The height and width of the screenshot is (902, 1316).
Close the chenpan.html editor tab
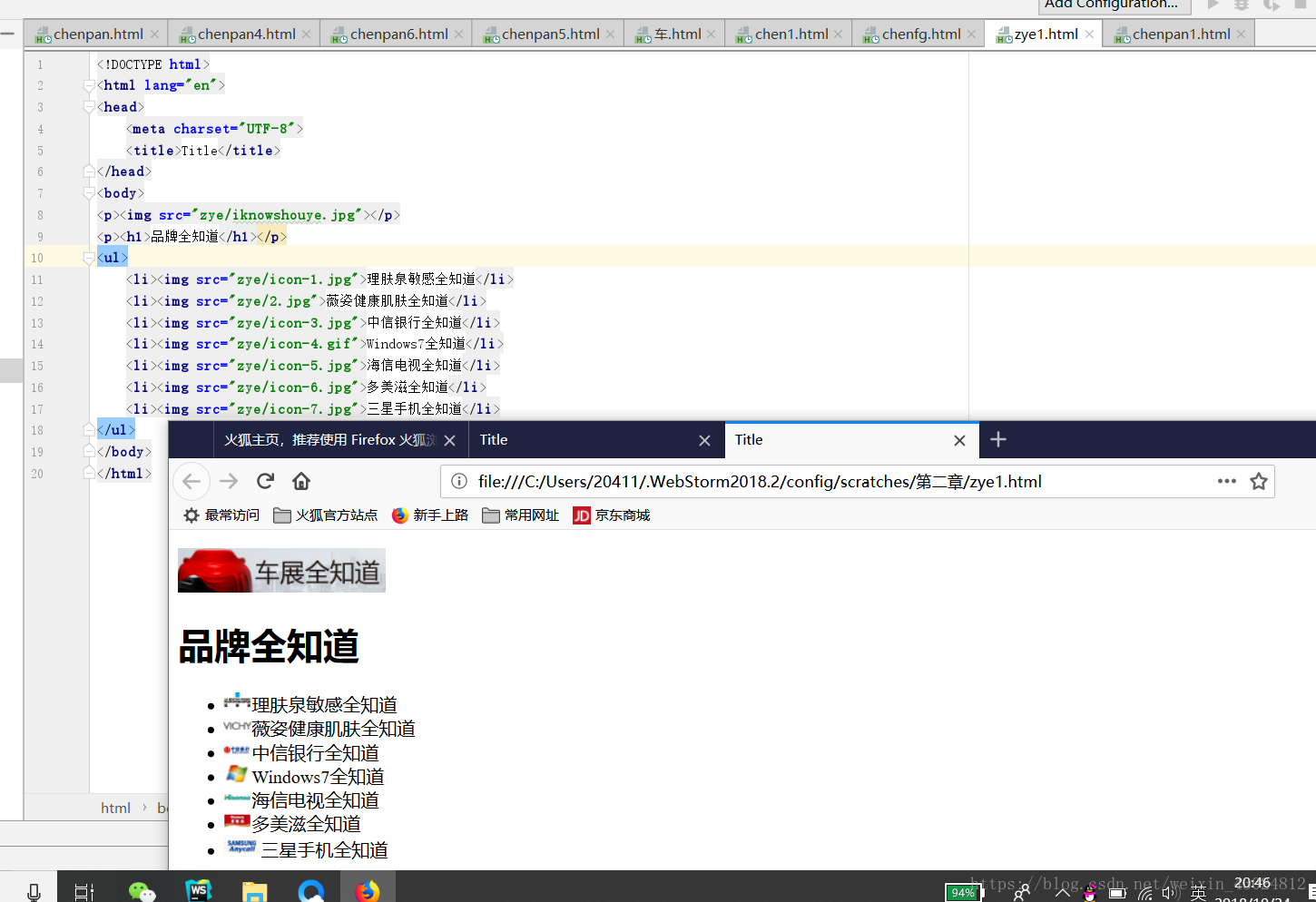(154, 34)
